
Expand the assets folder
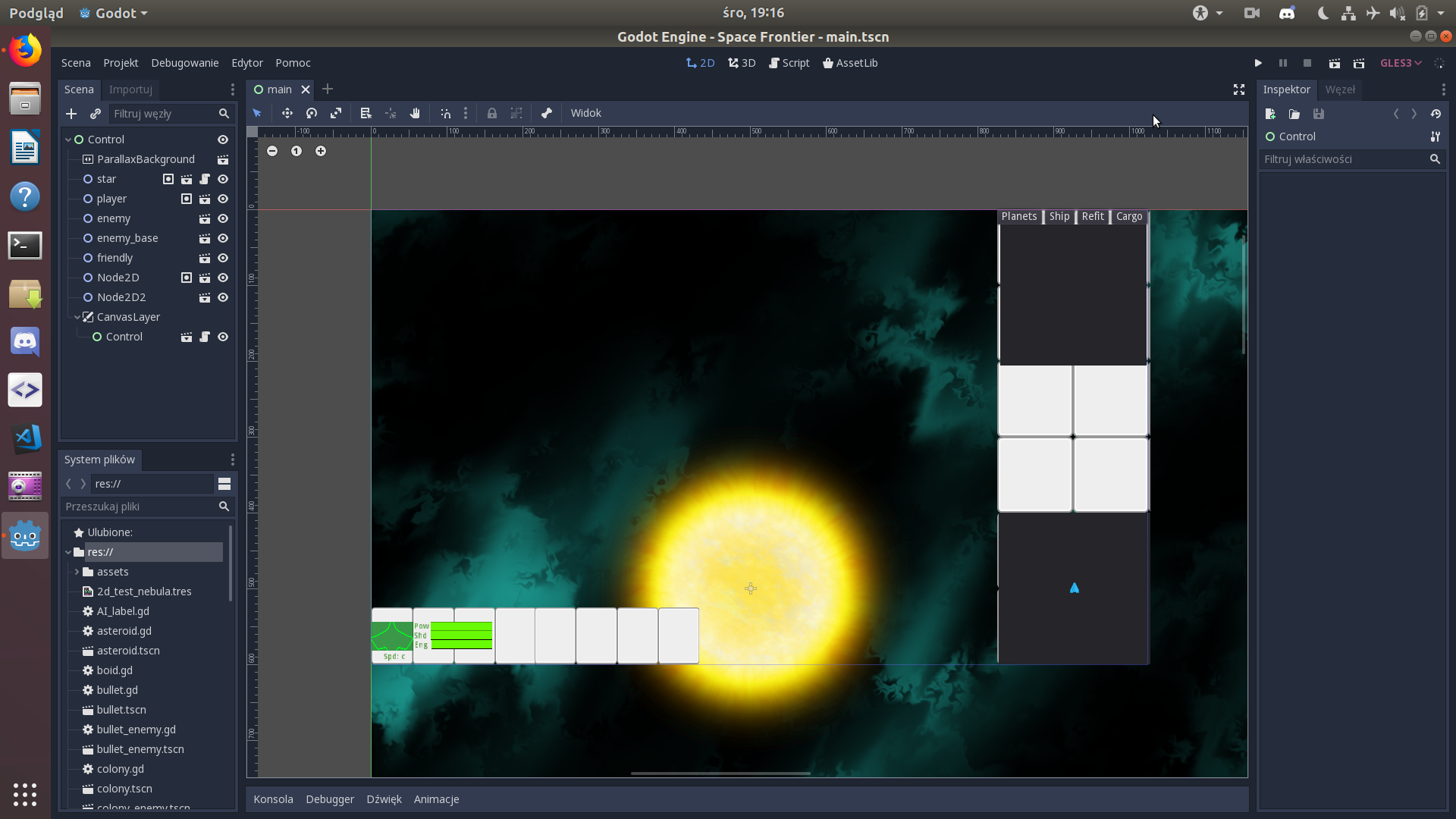click(77, 572)
